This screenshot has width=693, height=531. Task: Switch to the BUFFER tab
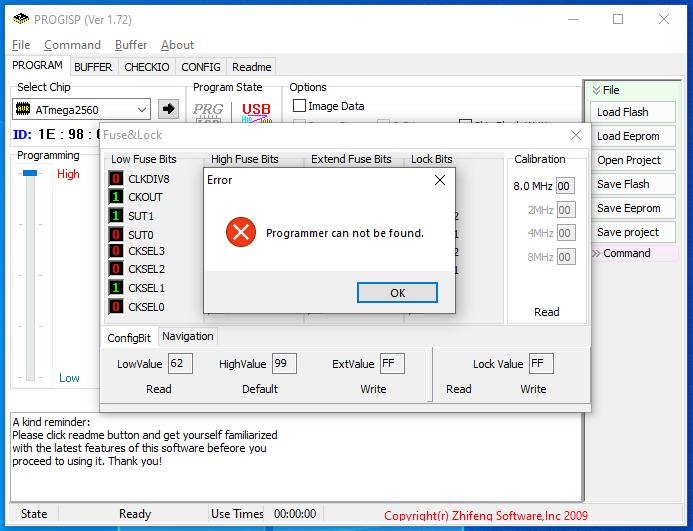pos(93,67)
